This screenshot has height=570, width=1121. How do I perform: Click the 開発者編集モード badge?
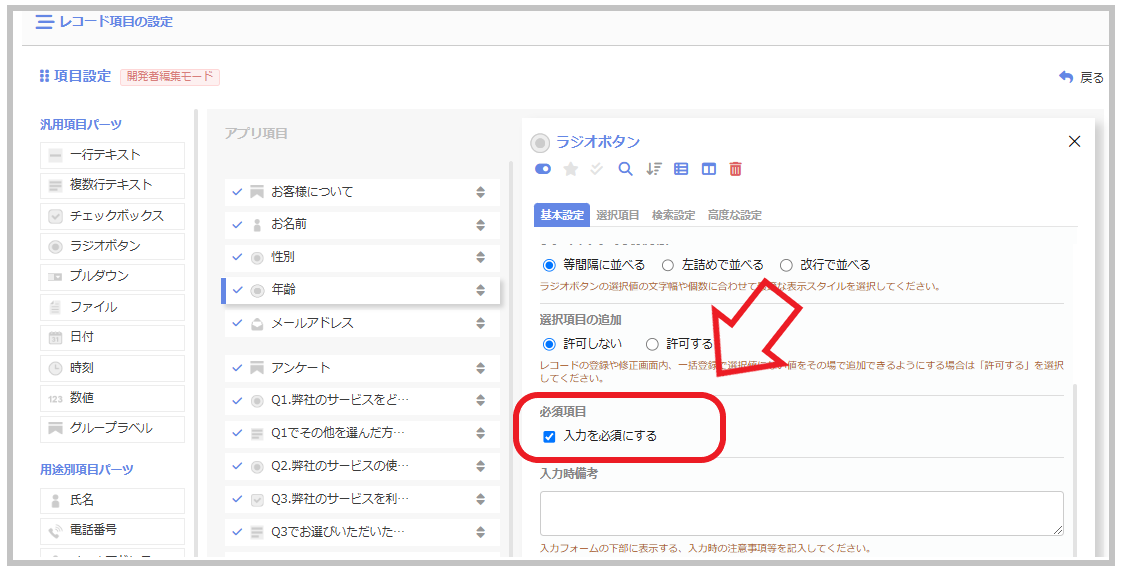(170, 77)
